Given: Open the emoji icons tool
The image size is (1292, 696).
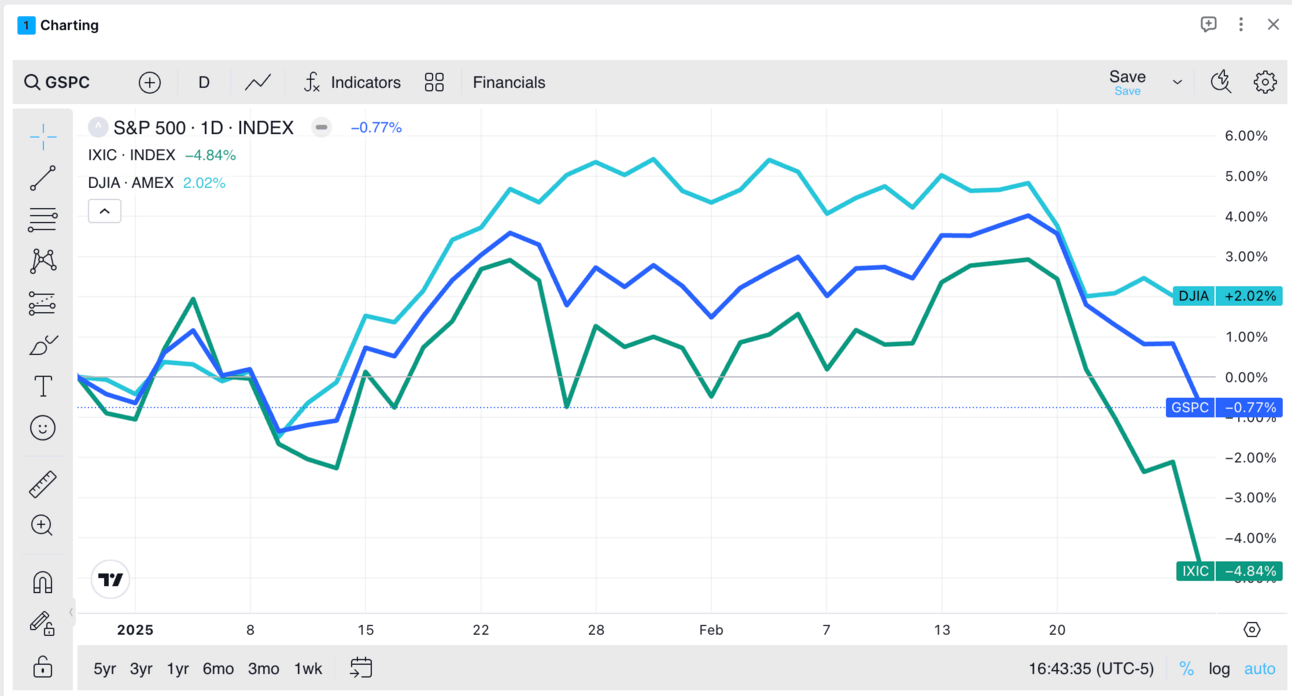Looking at the screenshot, I should (43, 428).
